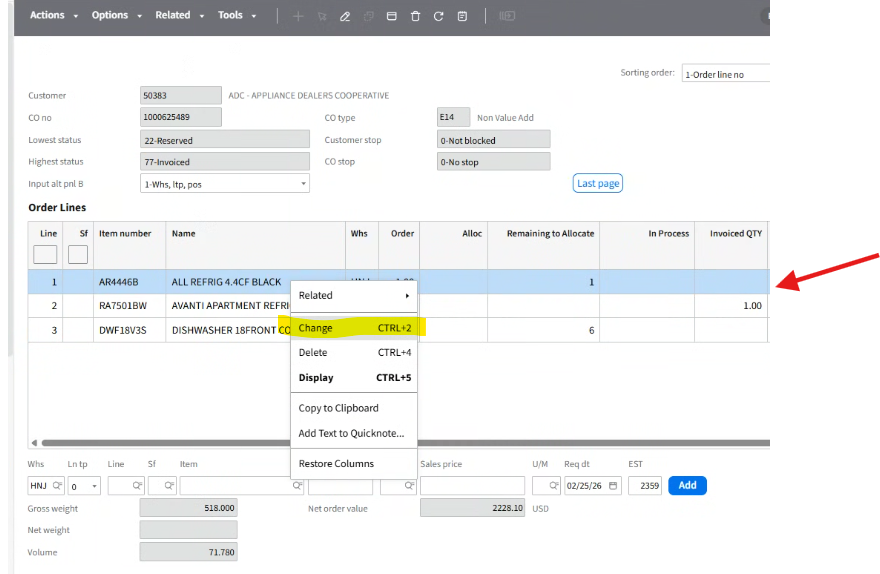Click the Last page button
880x574 pixels.
coord(598,183)
